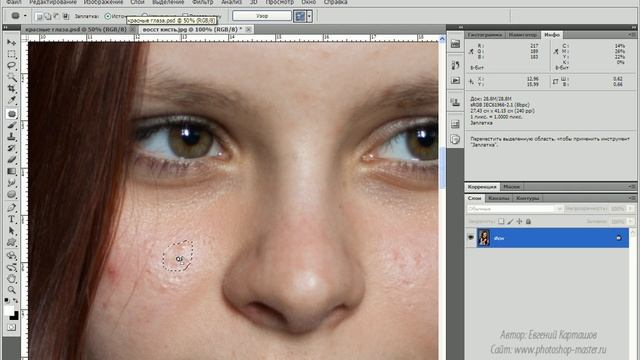Click Subtract from Selection icon in options bar

pos(56,16)
